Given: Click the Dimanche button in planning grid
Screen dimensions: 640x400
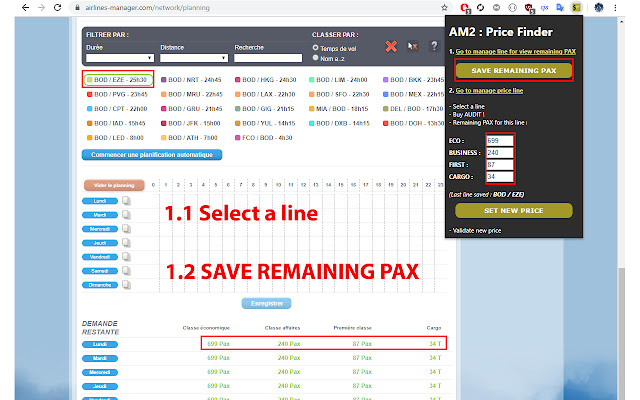Looking at the screenshot, I should pos(100,284).
